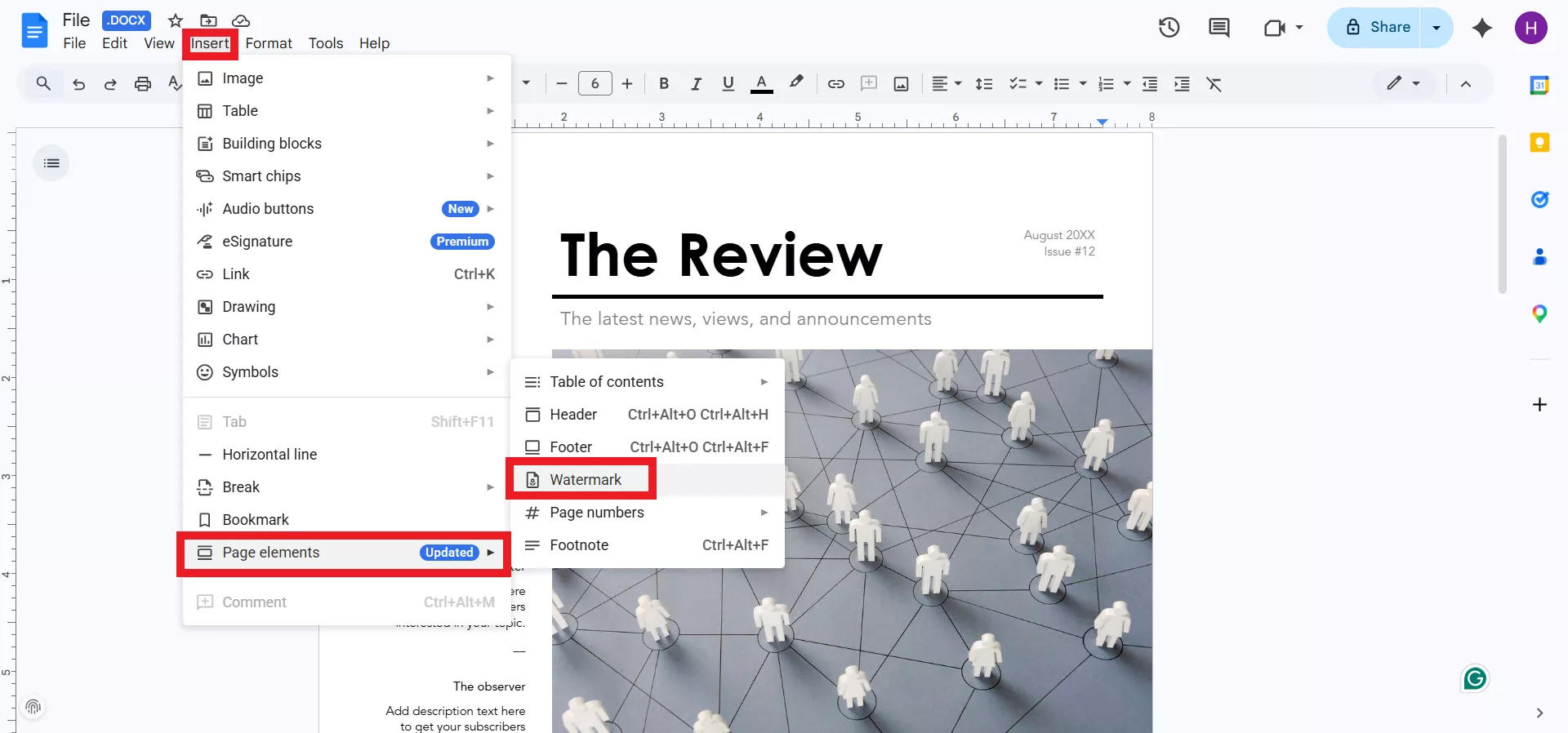Click the insert image toolbar icon

[x=901, y=83]
